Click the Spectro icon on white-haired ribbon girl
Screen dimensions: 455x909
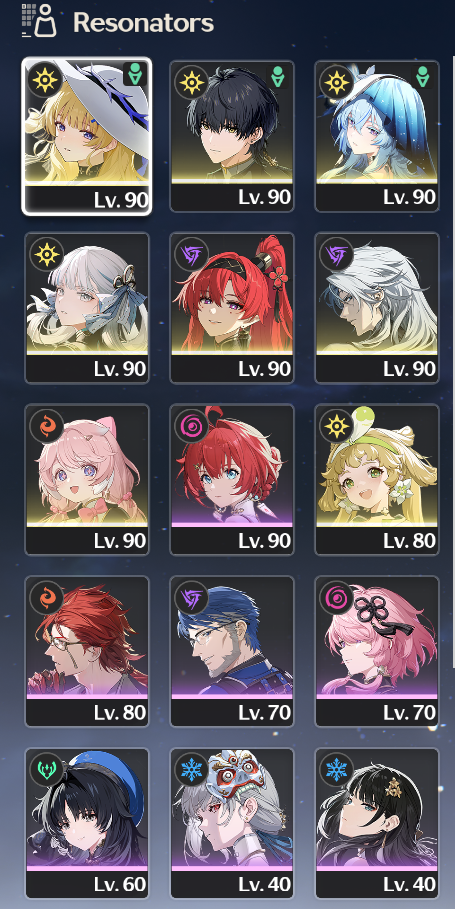[x=46, y=253]
